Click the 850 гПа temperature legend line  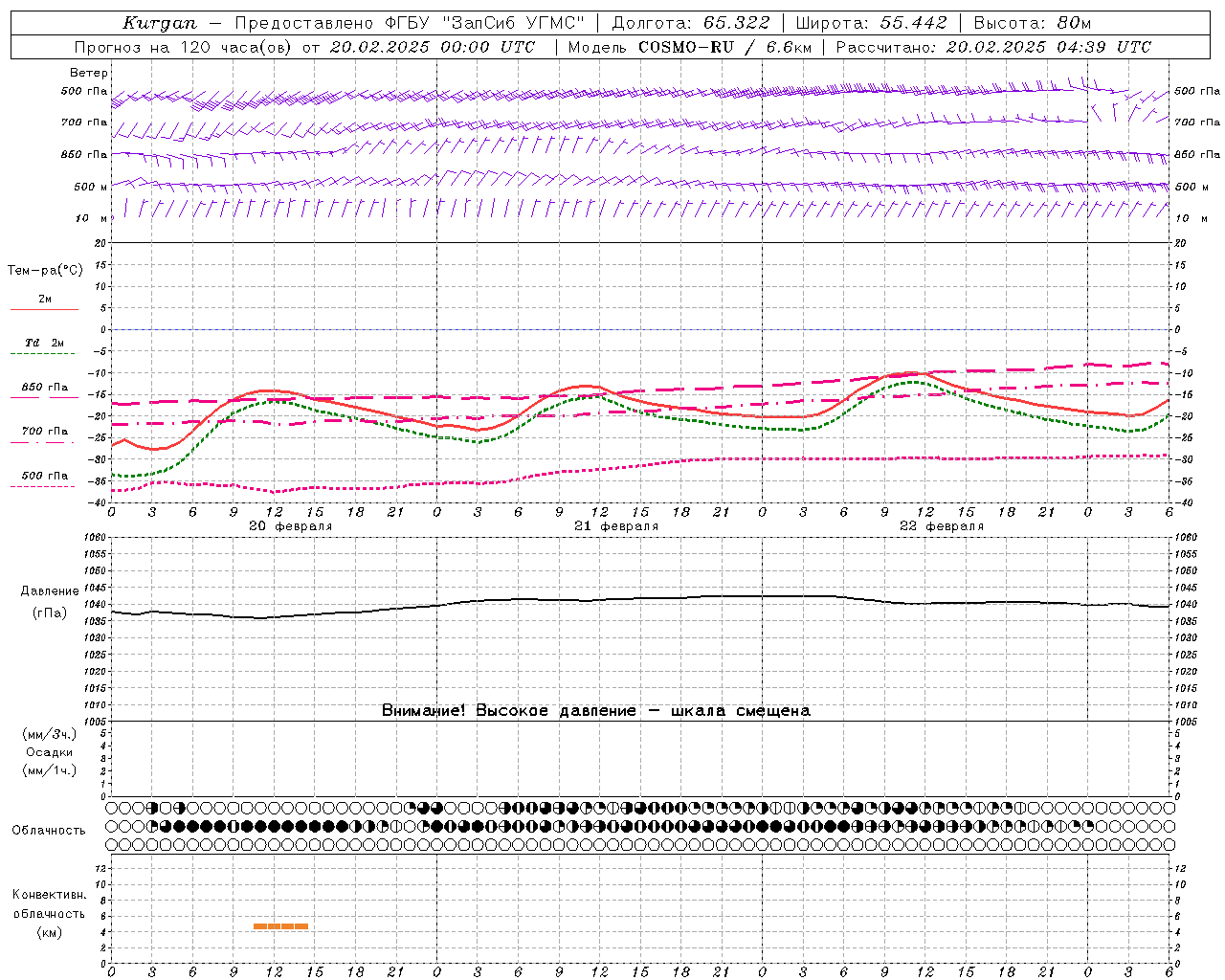[x=44, y=397]
